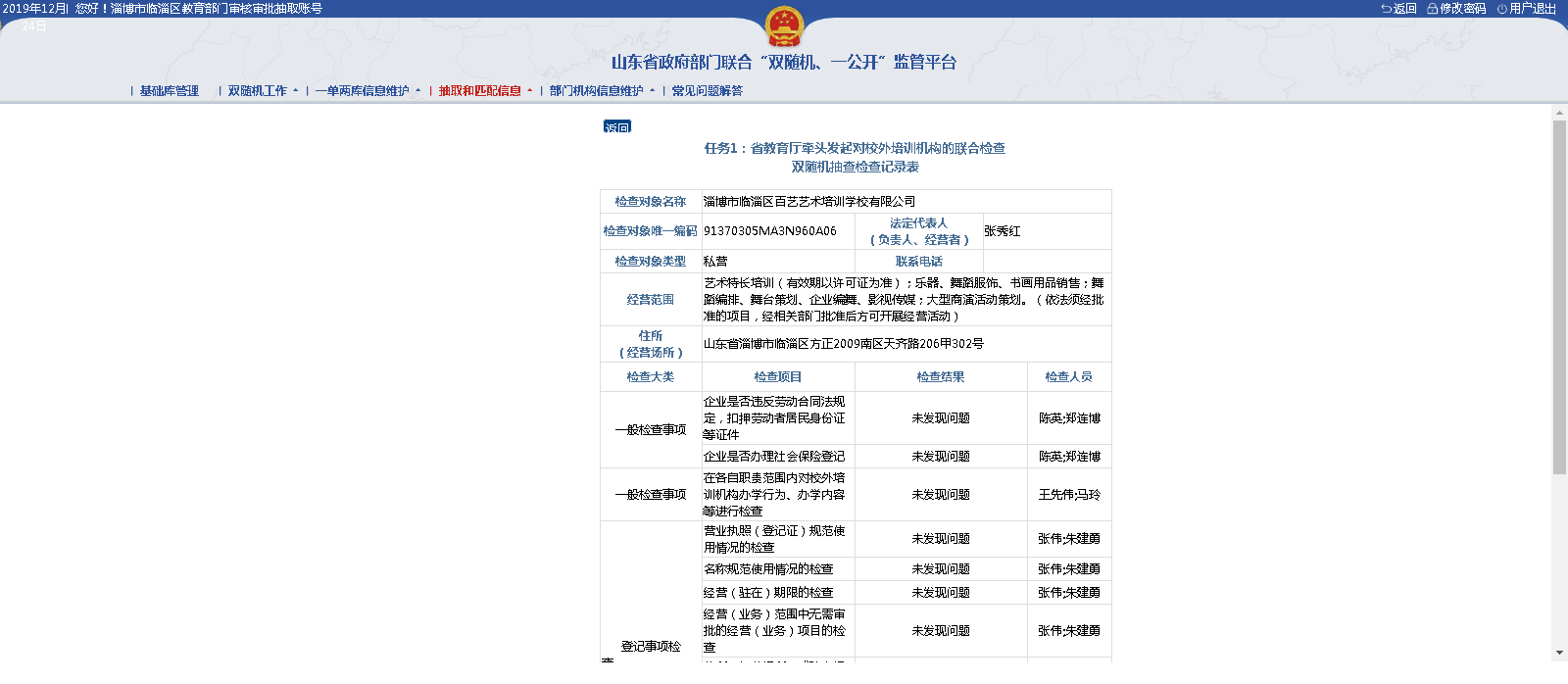Open the 常见问题解答 menu item
1568x684 pixels.
pos(707,91)
